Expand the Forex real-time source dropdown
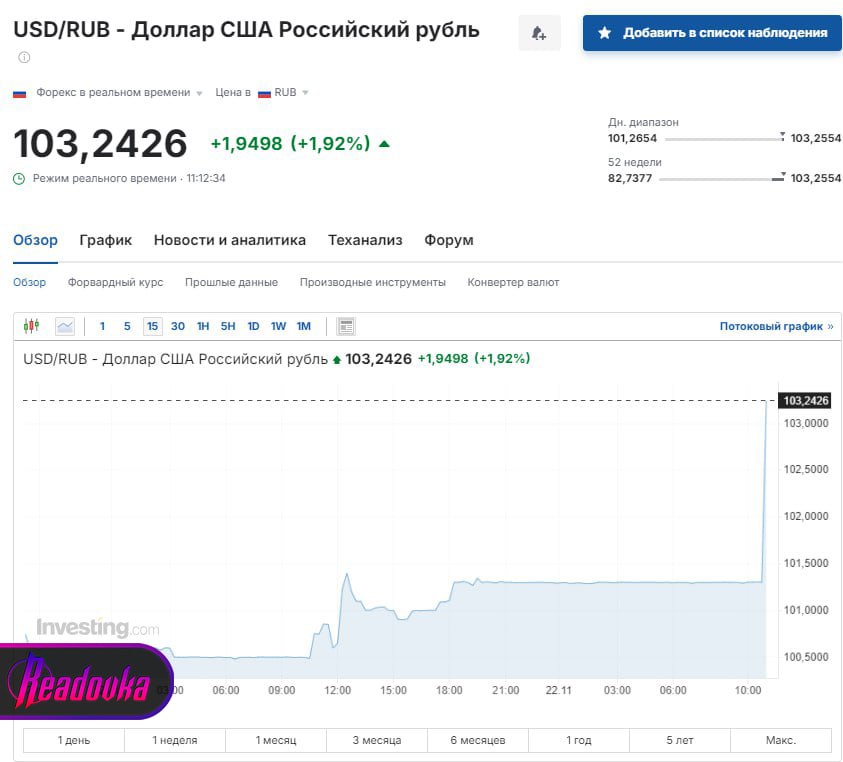This screenshot has height=762, width=843. tap(199, 93)
